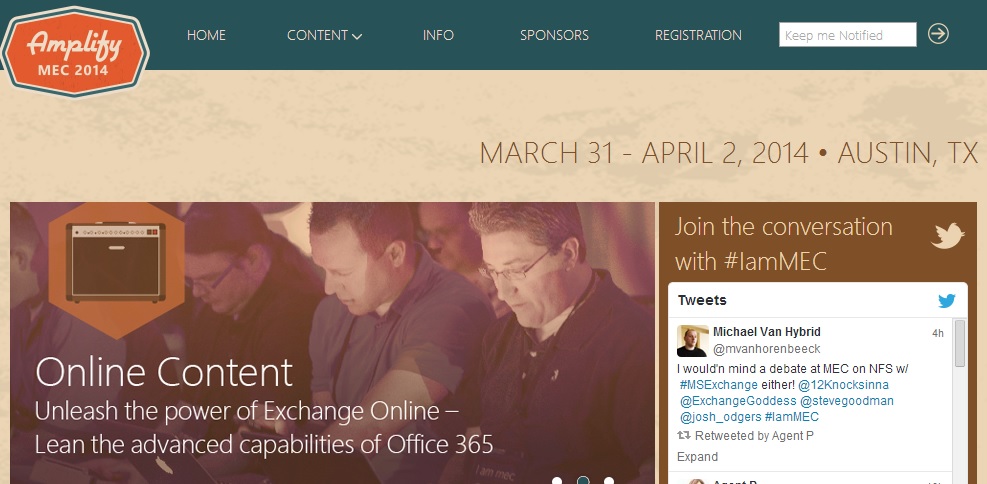Click the Amplify MEC 2014 logo
This screenshot has height=484, width=987.
point(75,52)
